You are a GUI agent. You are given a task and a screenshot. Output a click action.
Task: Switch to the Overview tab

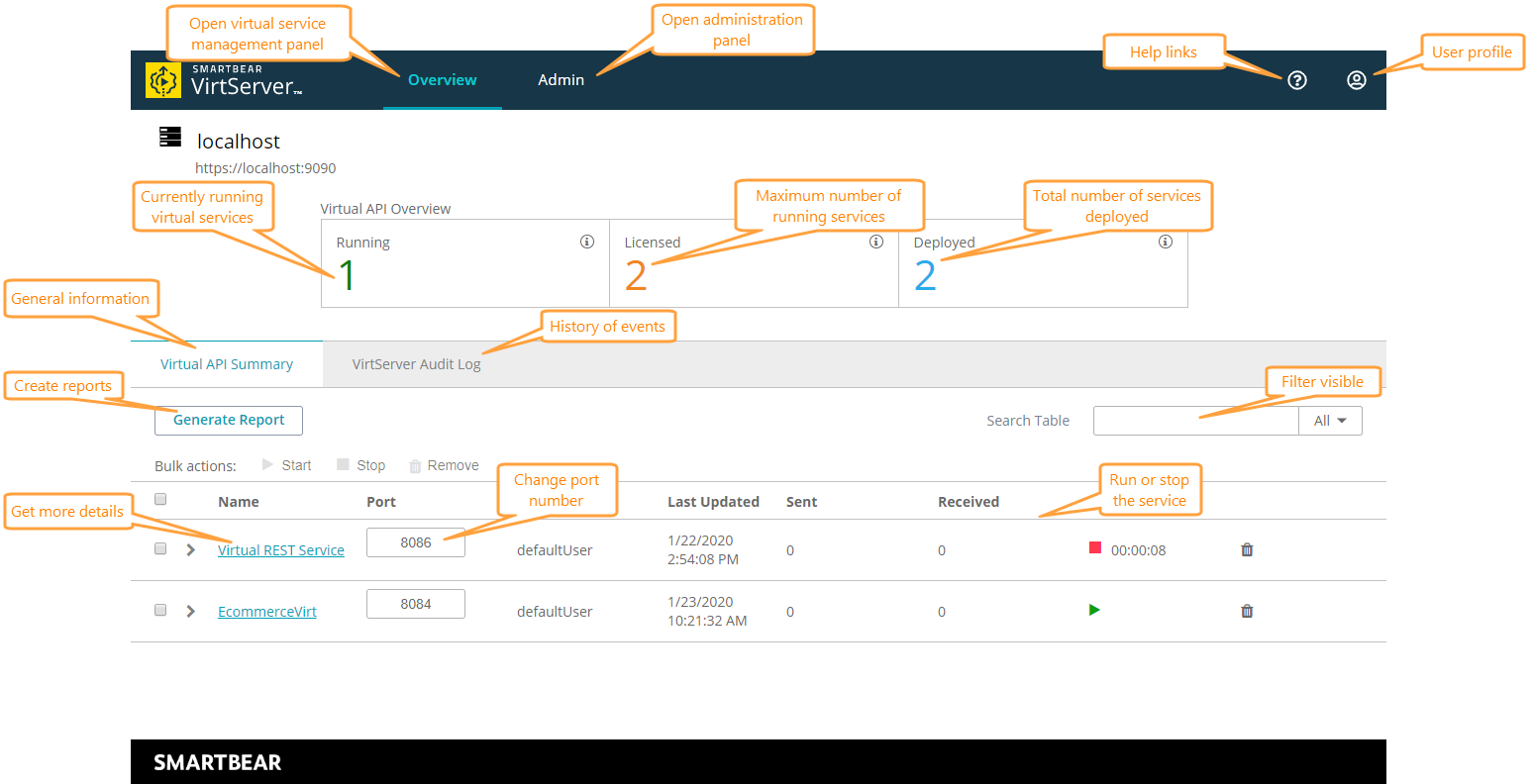[x=443, y=80]
